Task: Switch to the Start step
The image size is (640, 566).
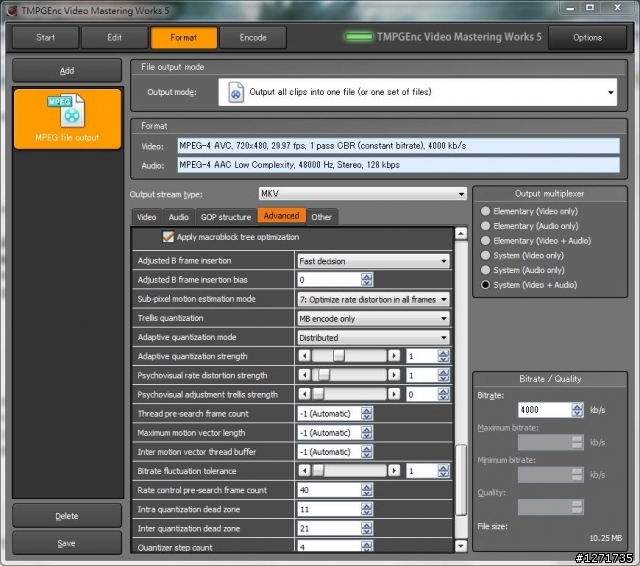Action: coord(45,38)
